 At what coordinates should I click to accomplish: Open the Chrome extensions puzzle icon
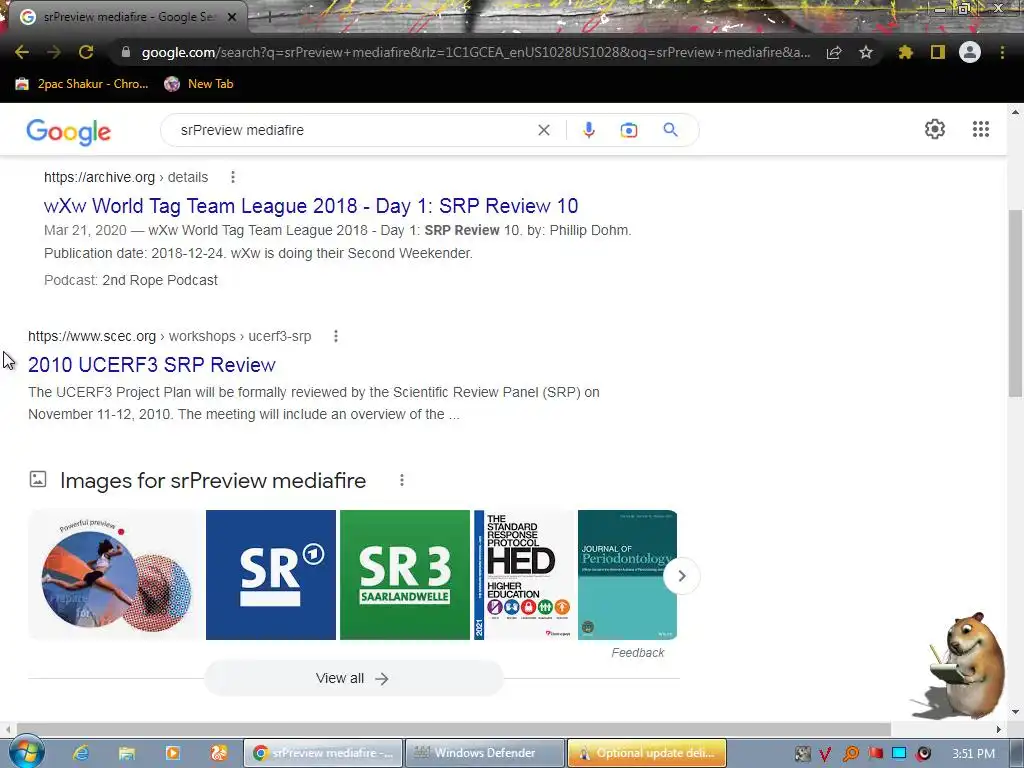(905, 52)
